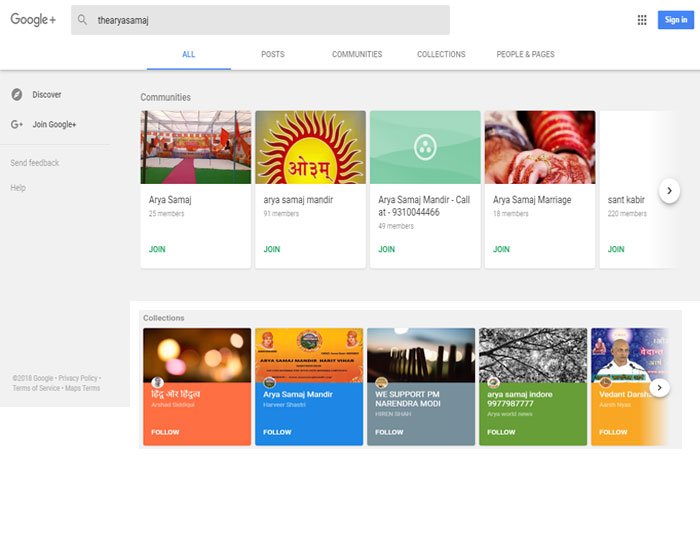Click the 'sant kabir' community title
Screen dimensions: 700x549
click(x=626, y=200)
